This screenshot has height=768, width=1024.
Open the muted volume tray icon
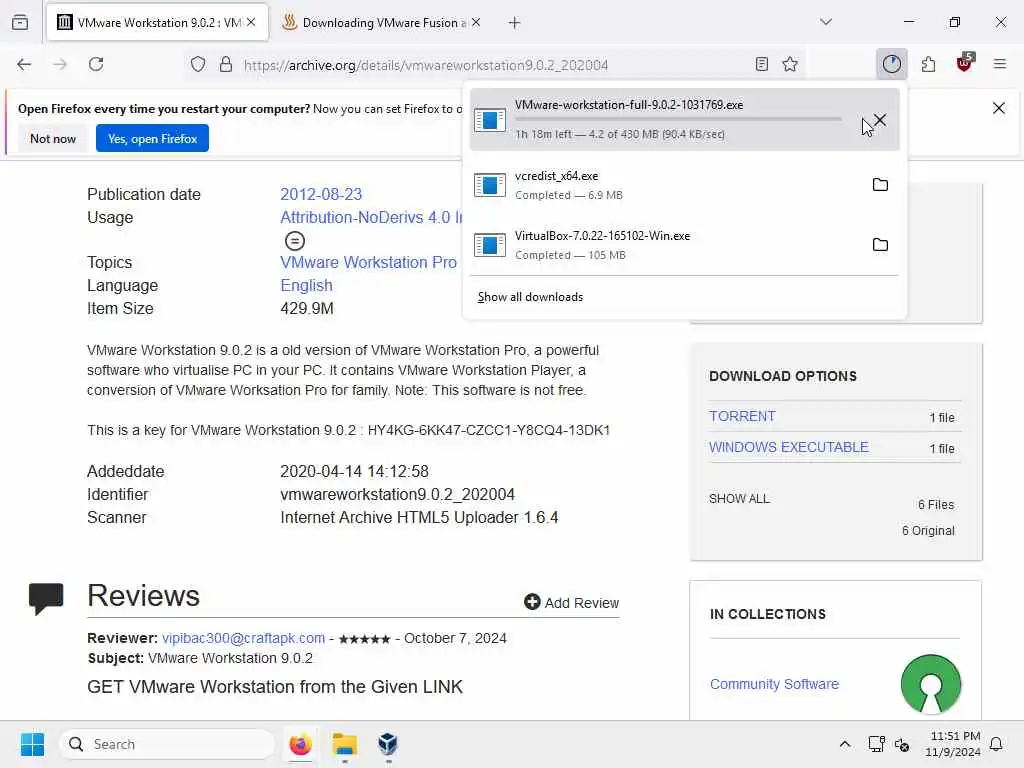pyautogui.click(x=903, y=744)
